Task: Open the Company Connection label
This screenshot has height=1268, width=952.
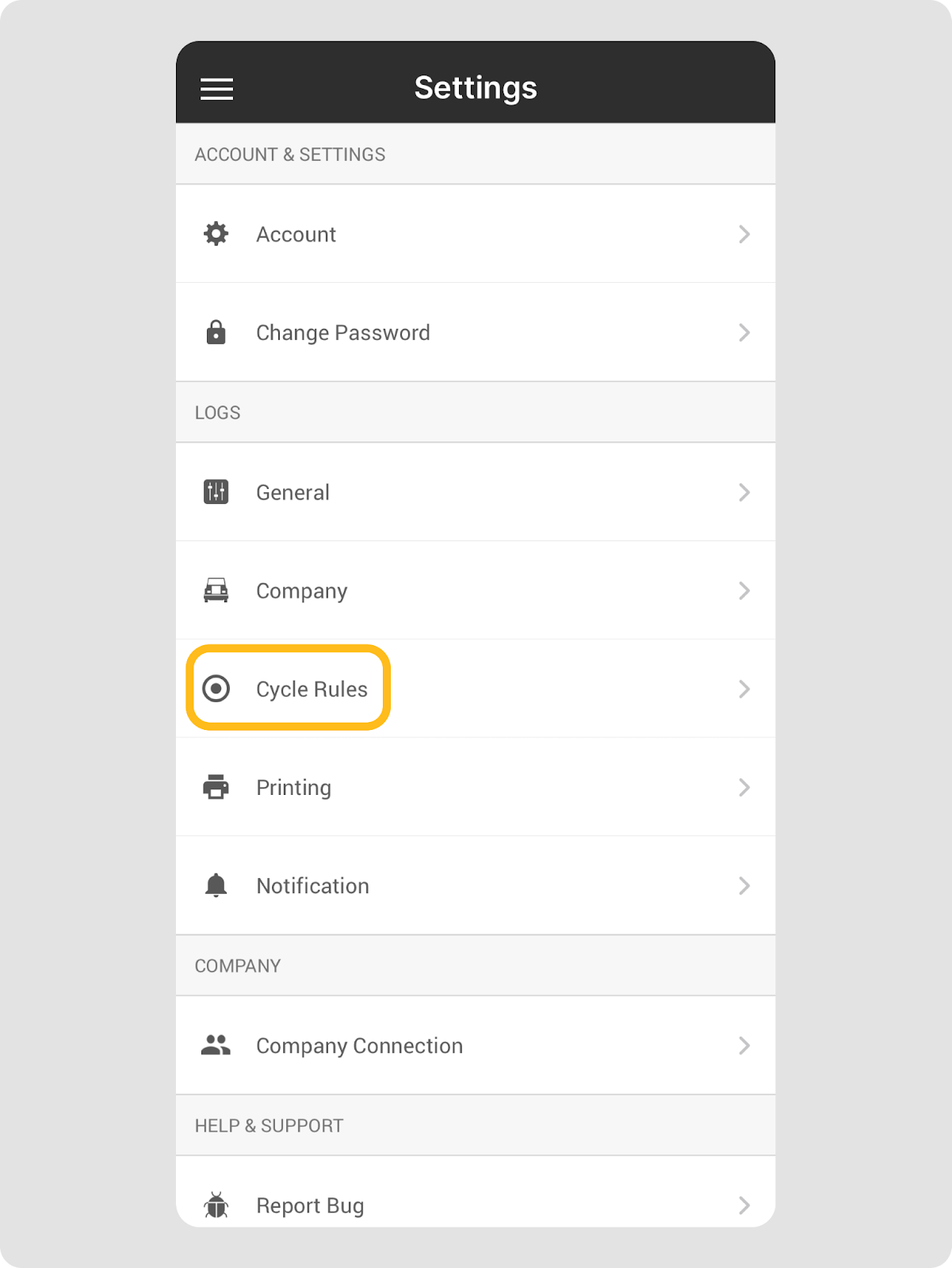Action: pyautogui.click(x=359, y=1046)
